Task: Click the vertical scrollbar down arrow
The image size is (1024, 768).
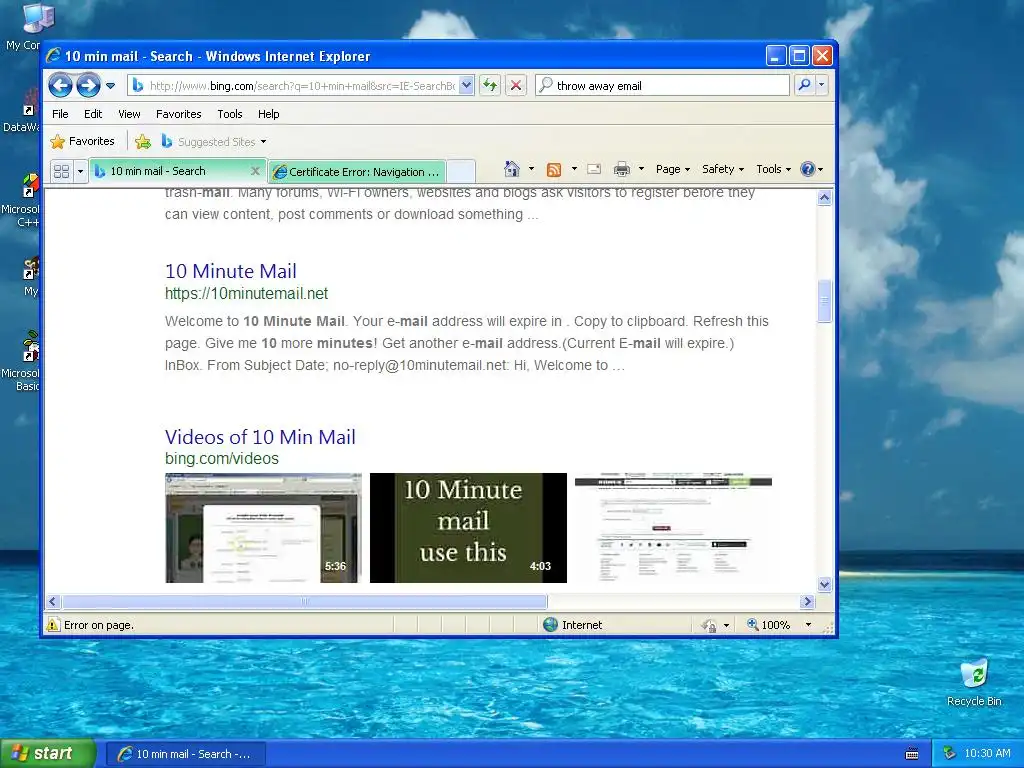Action: tap(824, 584)
